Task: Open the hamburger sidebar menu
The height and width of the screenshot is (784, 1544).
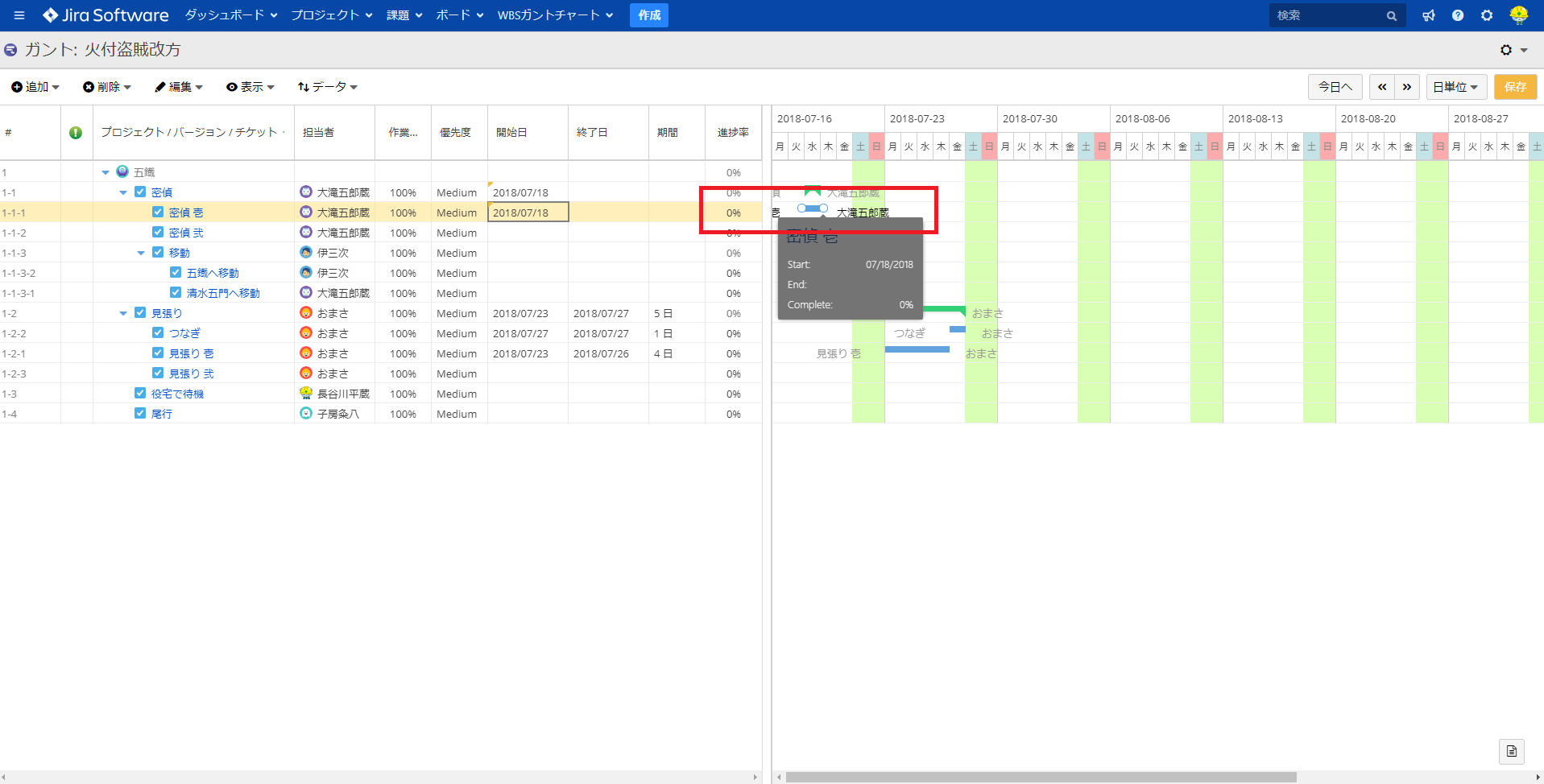Action: click(x=19, y=15)
